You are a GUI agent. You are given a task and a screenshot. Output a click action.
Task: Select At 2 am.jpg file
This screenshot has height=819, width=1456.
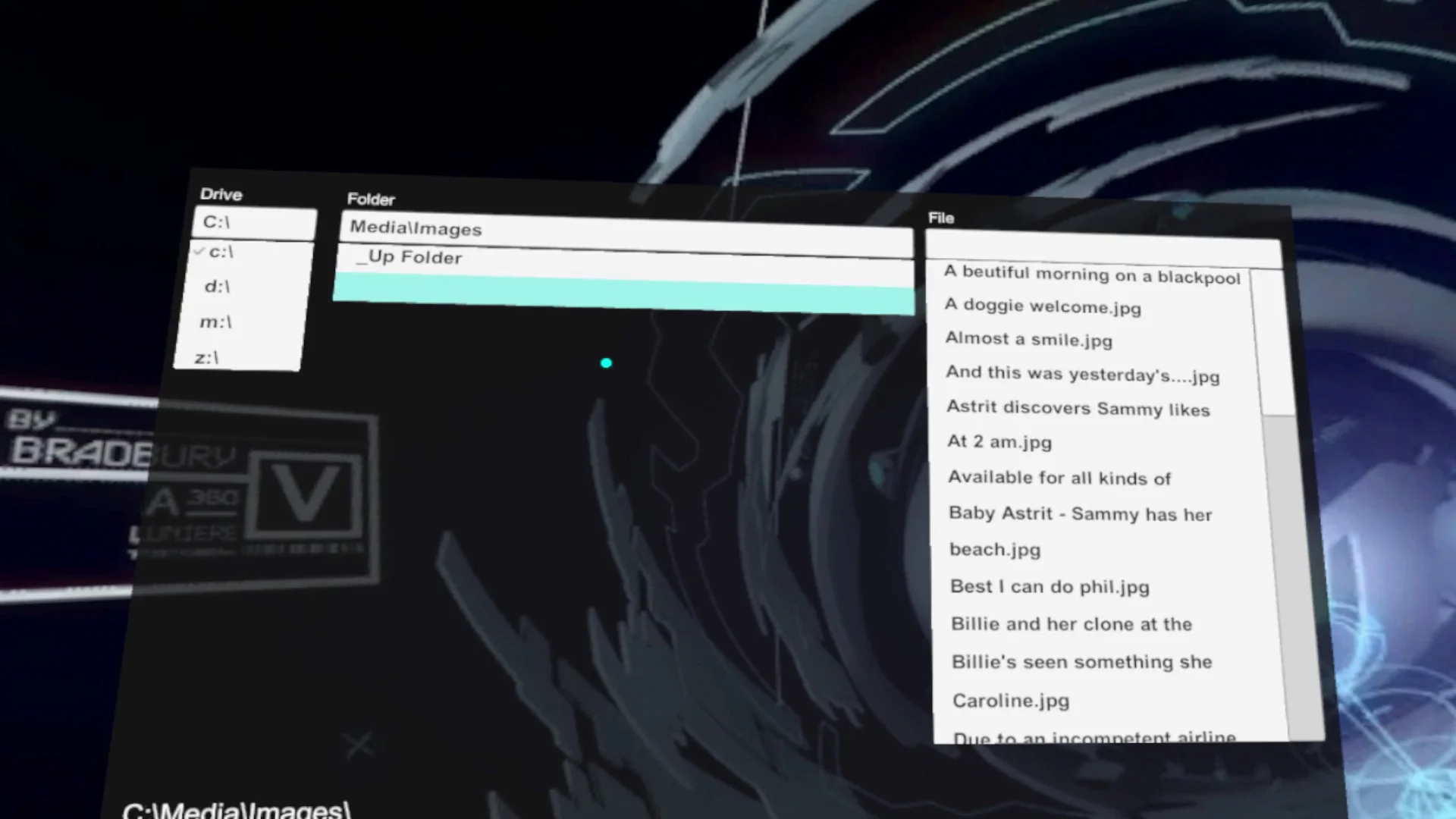tap(999, 441)
